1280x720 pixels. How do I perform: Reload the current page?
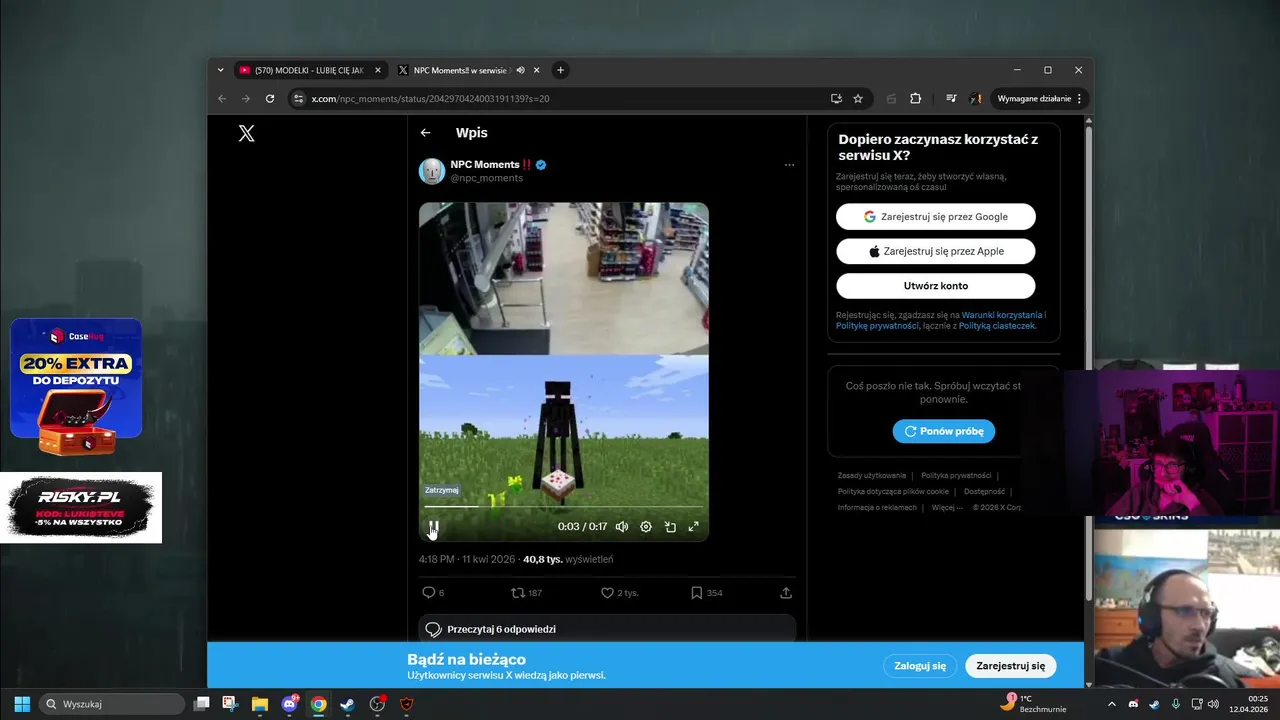click(270, 99)
